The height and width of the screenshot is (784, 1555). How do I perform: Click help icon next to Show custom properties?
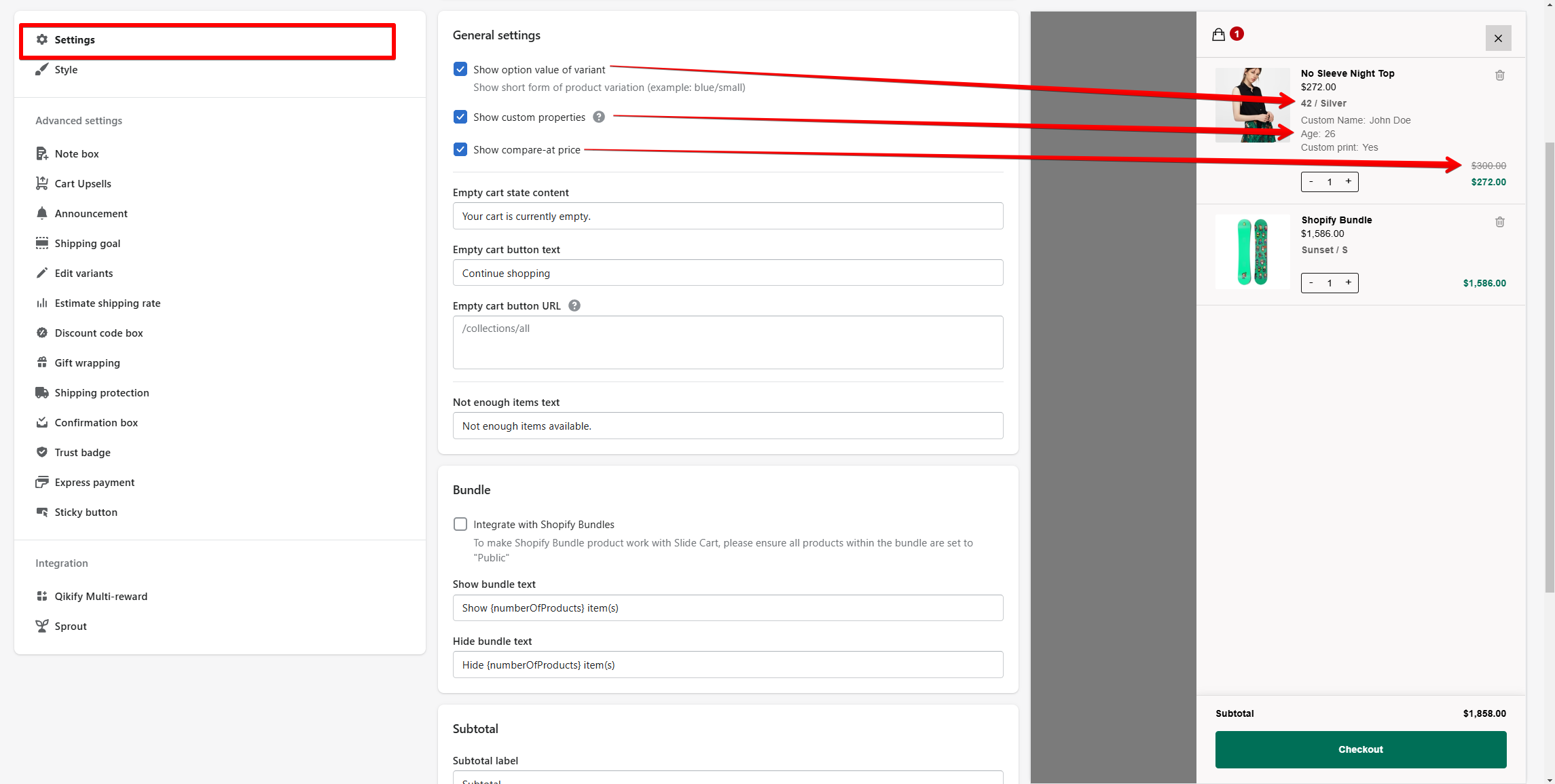(598, 117)
